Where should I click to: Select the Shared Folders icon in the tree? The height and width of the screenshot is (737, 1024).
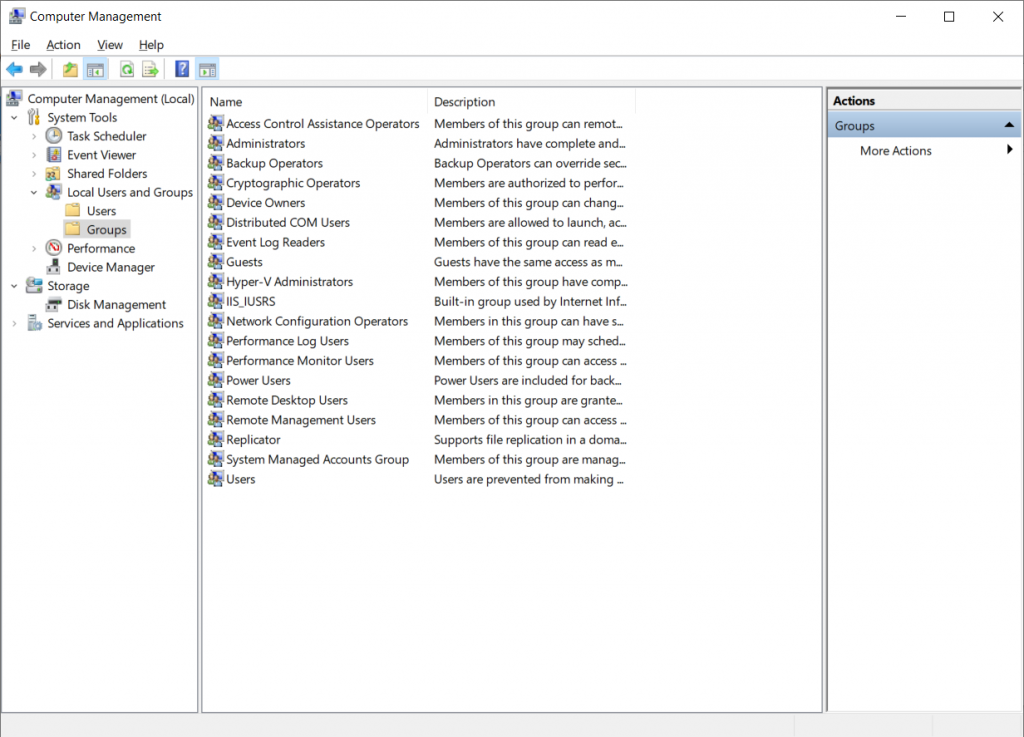54,174
